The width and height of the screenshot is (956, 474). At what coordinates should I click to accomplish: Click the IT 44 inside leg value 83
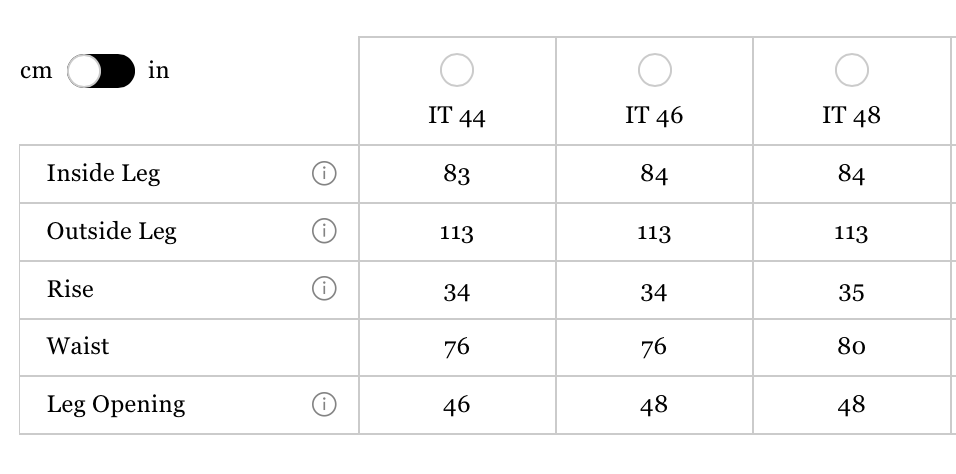click(457, 174)
